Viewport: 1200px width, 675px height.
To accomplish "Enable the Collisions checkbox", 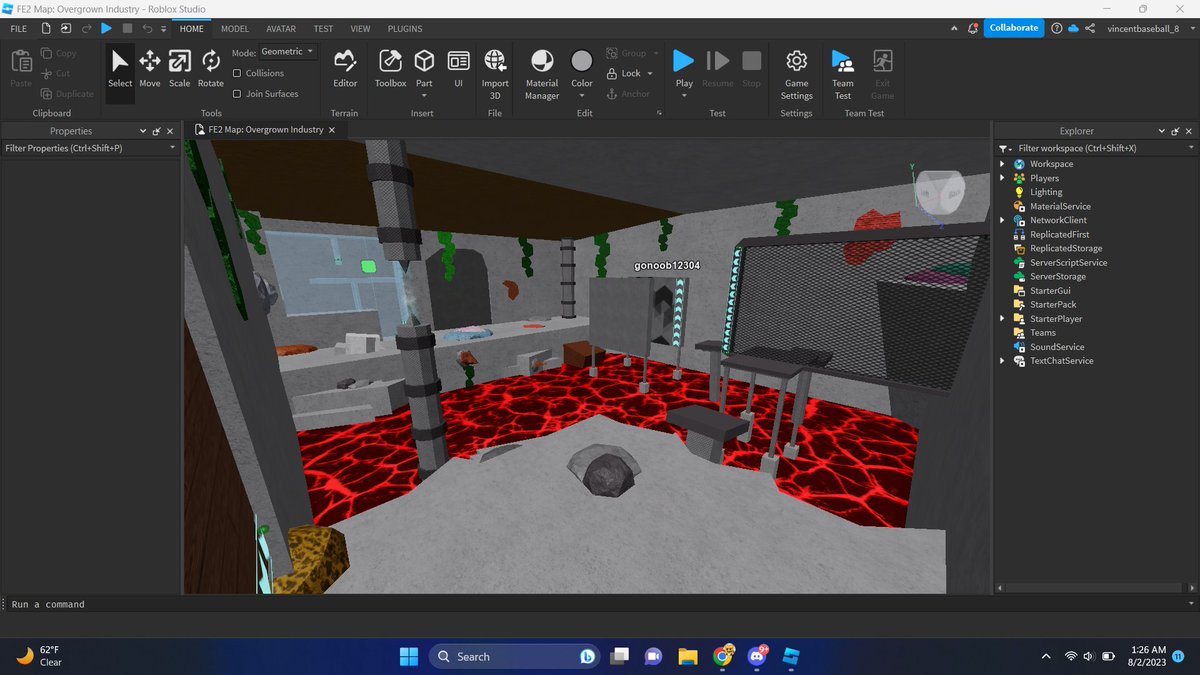I will pyautogui.click(x=237, y=73).
